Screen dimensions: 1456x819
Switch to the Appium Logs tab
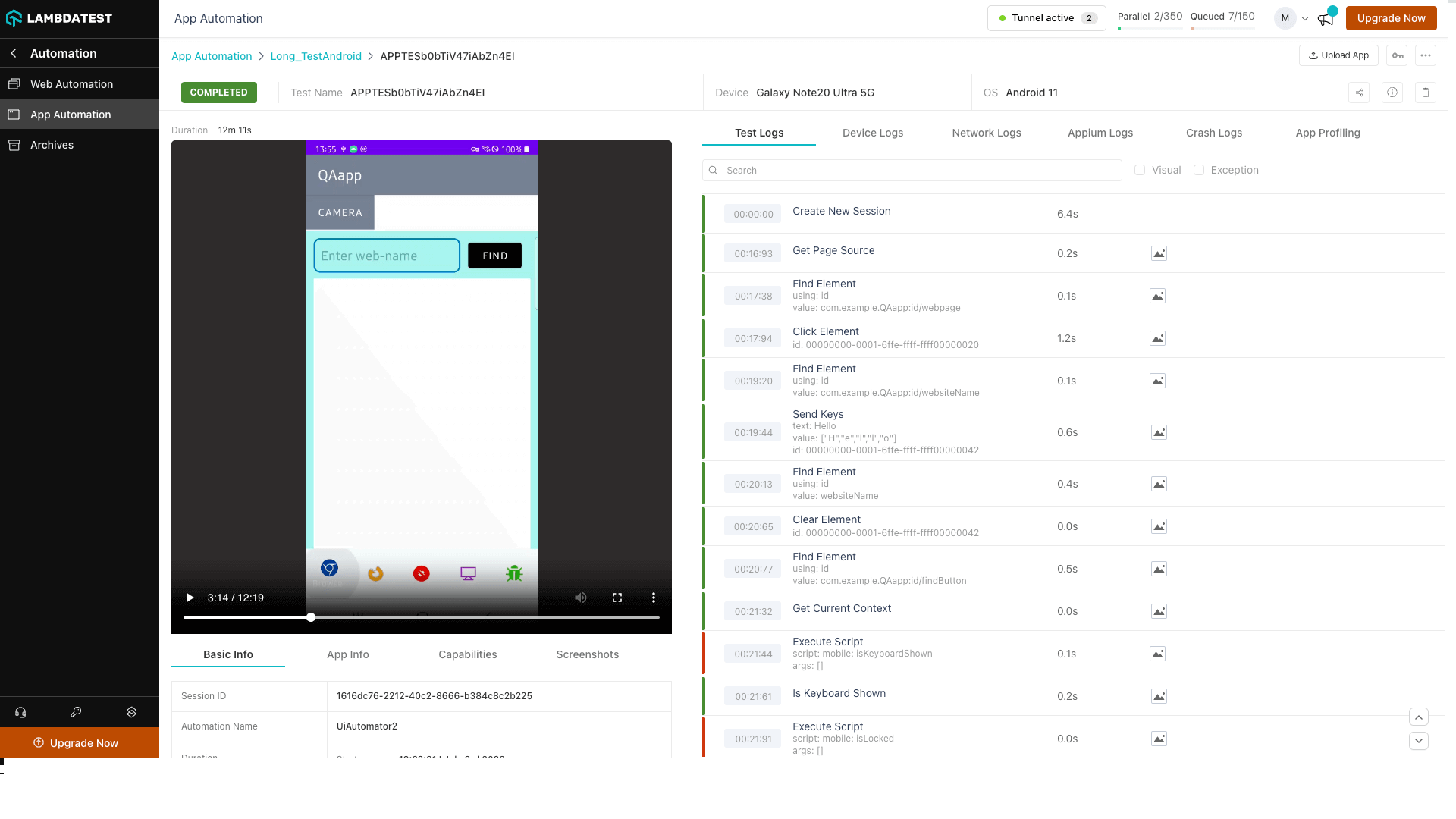pyautogui.click(x=1100, y=133)
